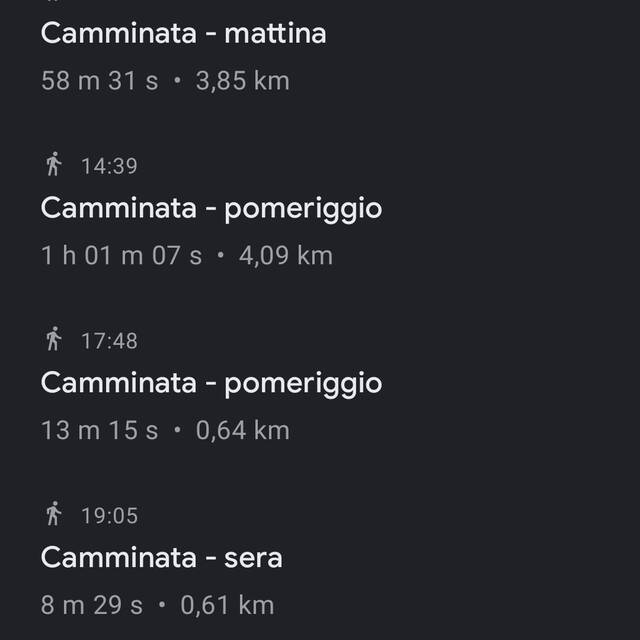Choose the 0,64 km distance

(x=242, y=431)
